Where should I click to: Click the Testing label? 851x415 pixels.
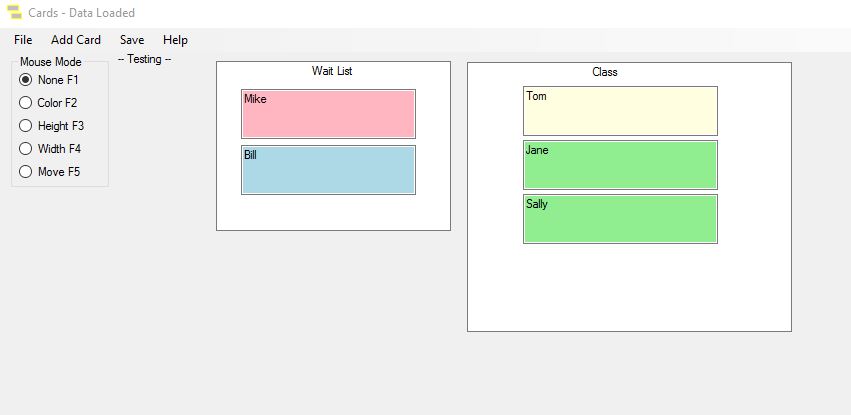[144, 60]
